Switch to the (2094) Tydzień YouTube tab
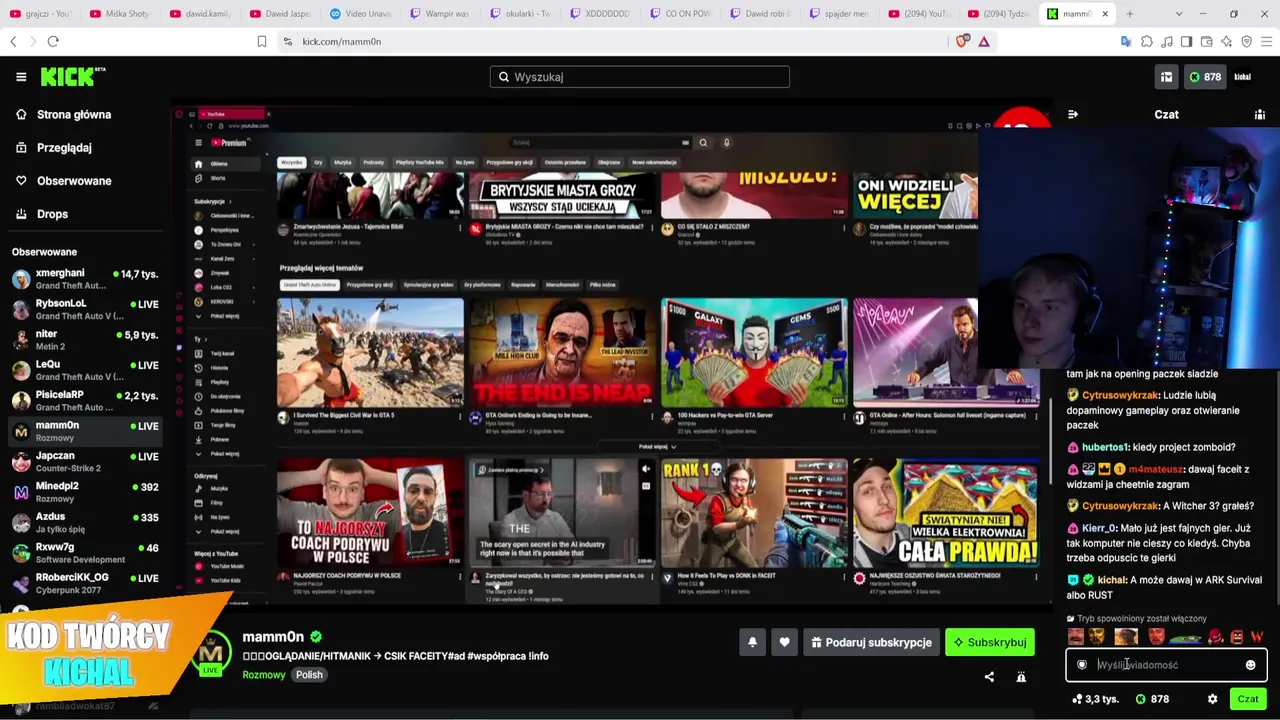Viewport: 1280px width, 720px height. (x=1001, y=14)
